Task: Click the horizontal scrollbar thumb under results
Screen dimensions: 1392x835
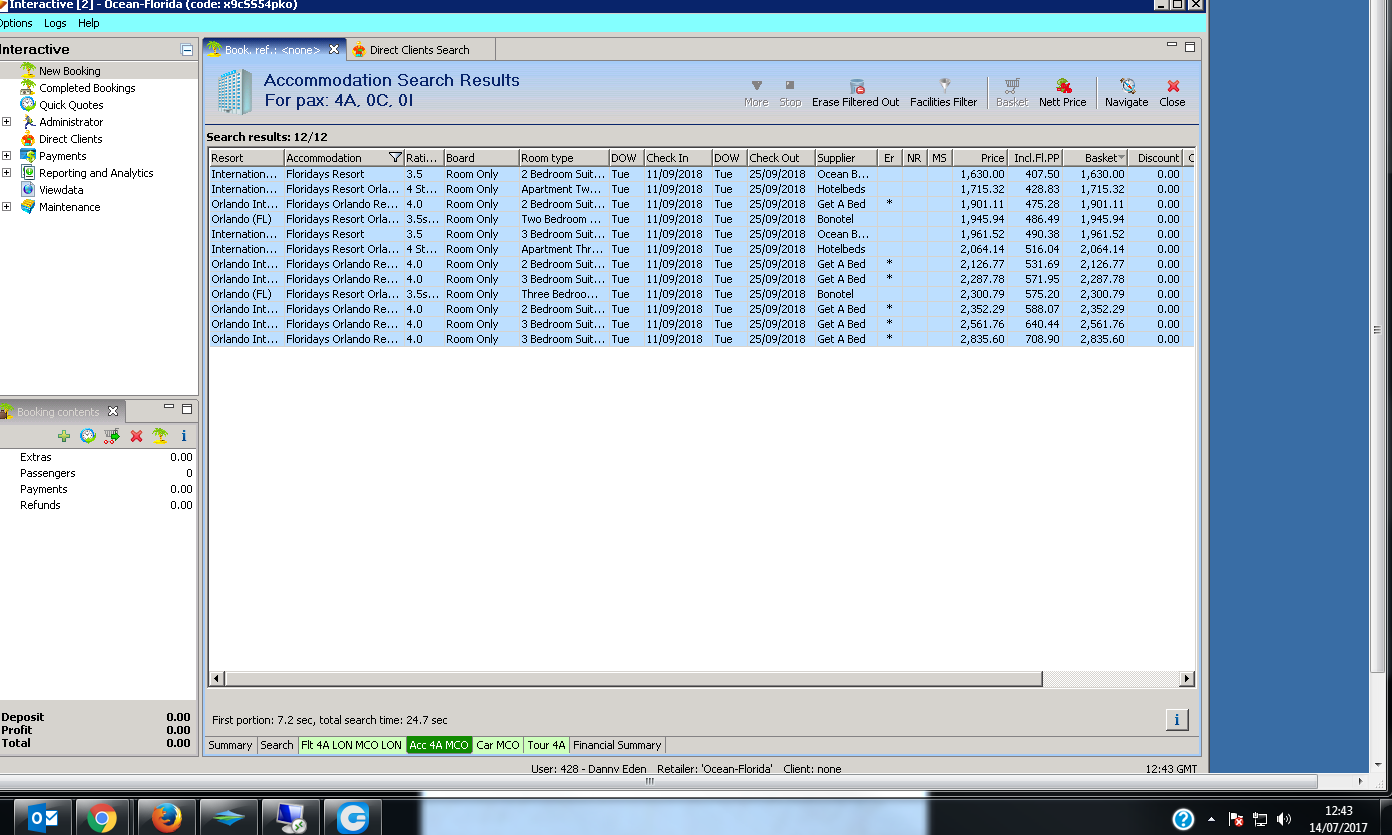Action: pyautogui.click(x=633, y=678)
